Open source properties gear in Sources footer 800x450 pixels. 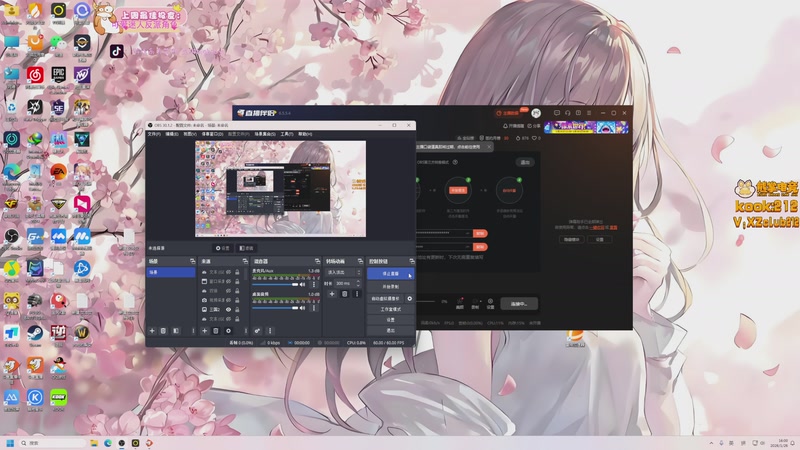(x=228, y=331)
